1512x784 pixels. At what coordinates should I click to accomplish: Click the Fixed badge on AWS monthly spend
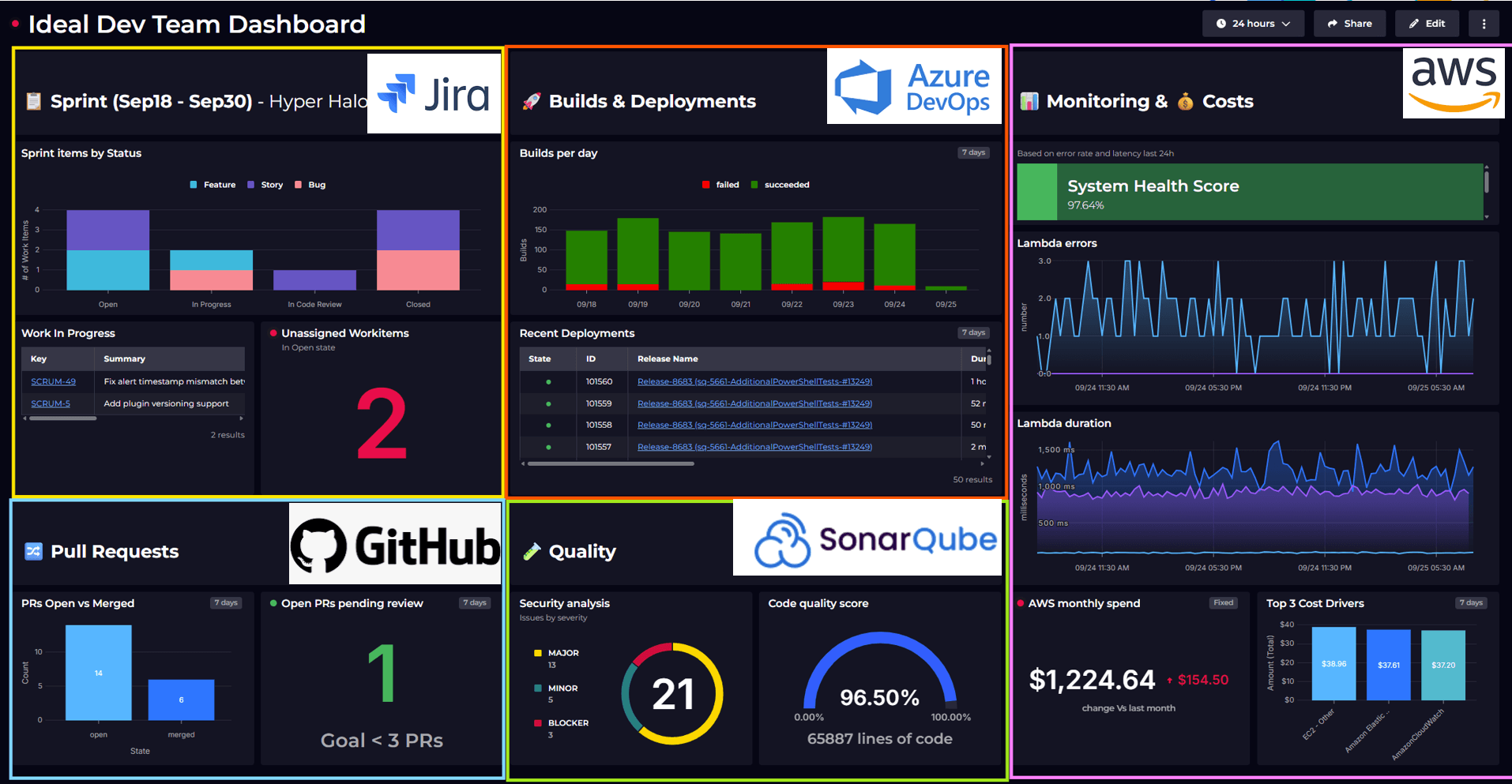tap(1223, 603)
